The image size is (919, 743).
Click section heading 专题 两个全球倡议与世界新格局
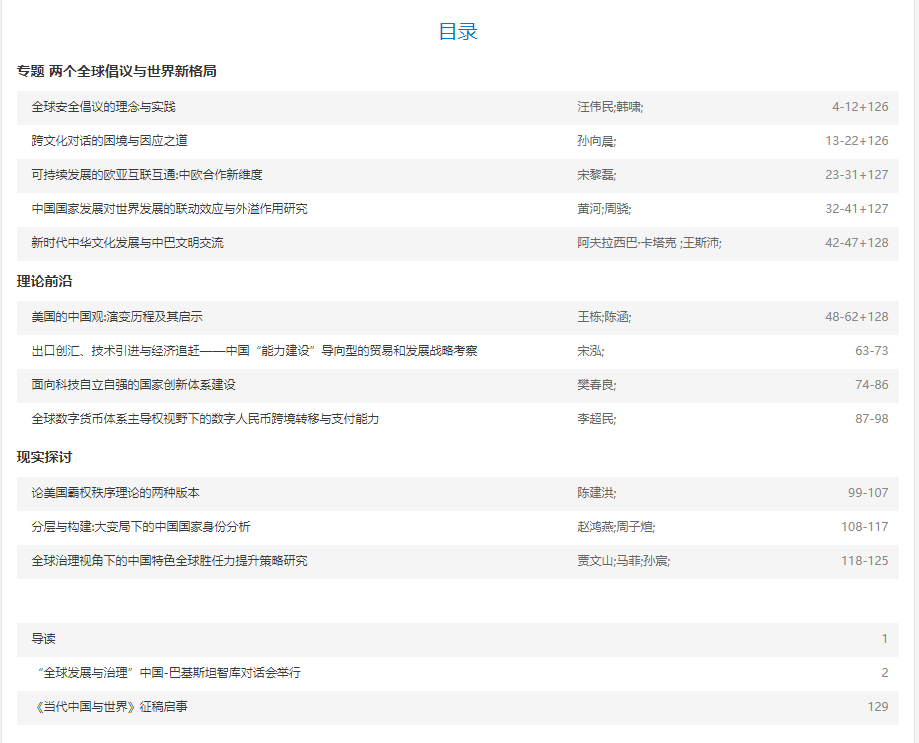tap(117, 71)
